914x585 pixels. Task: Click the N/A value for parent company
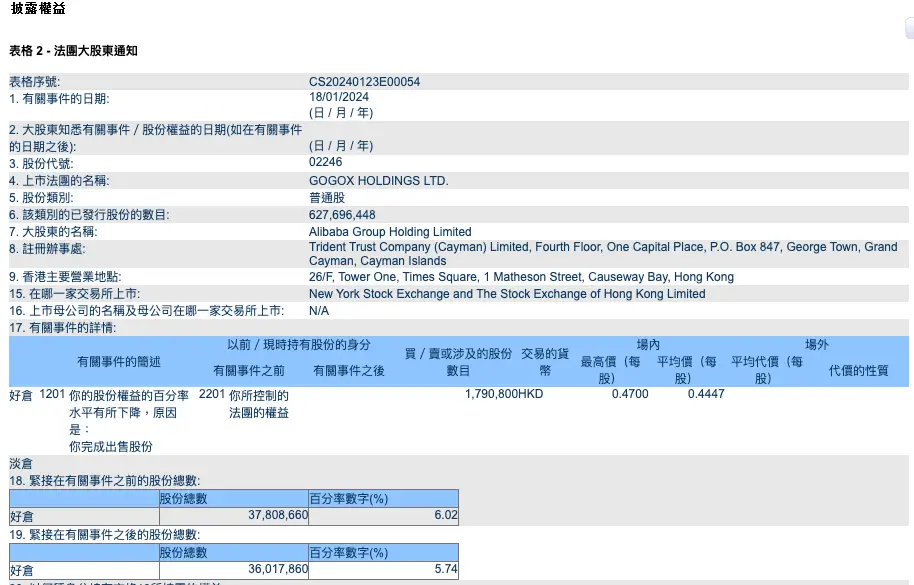pos(319,311)
